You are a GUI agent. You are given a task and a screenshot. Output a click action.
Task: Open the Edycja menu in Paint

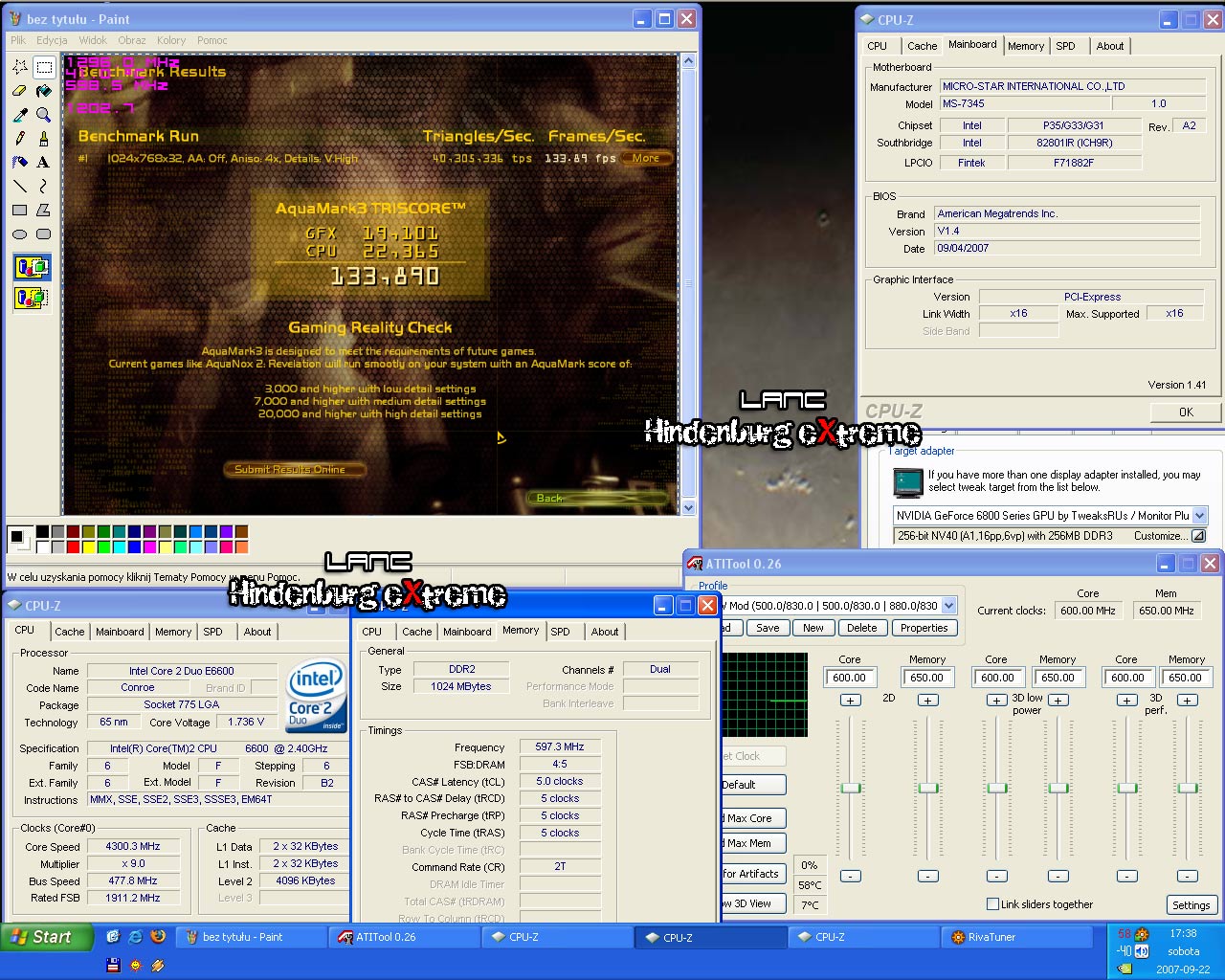pos(52,40)
